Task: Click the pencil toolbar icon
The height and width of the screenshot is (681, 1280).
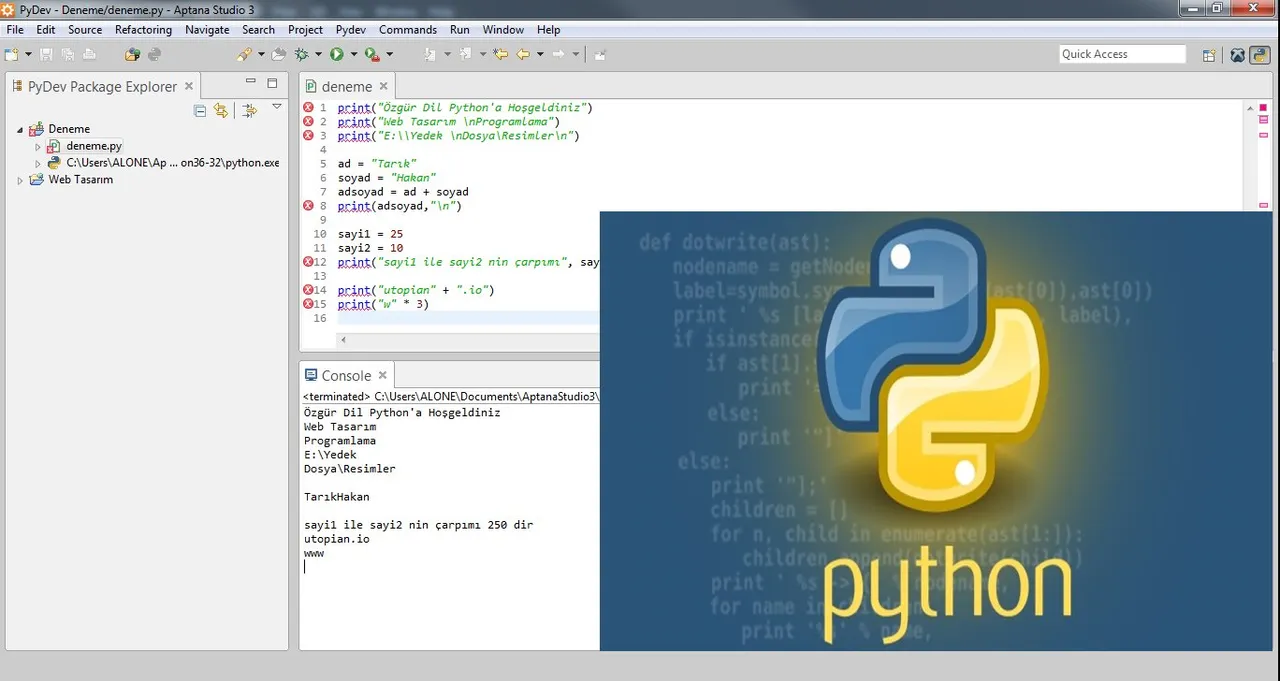Action: tap(245, 54)
